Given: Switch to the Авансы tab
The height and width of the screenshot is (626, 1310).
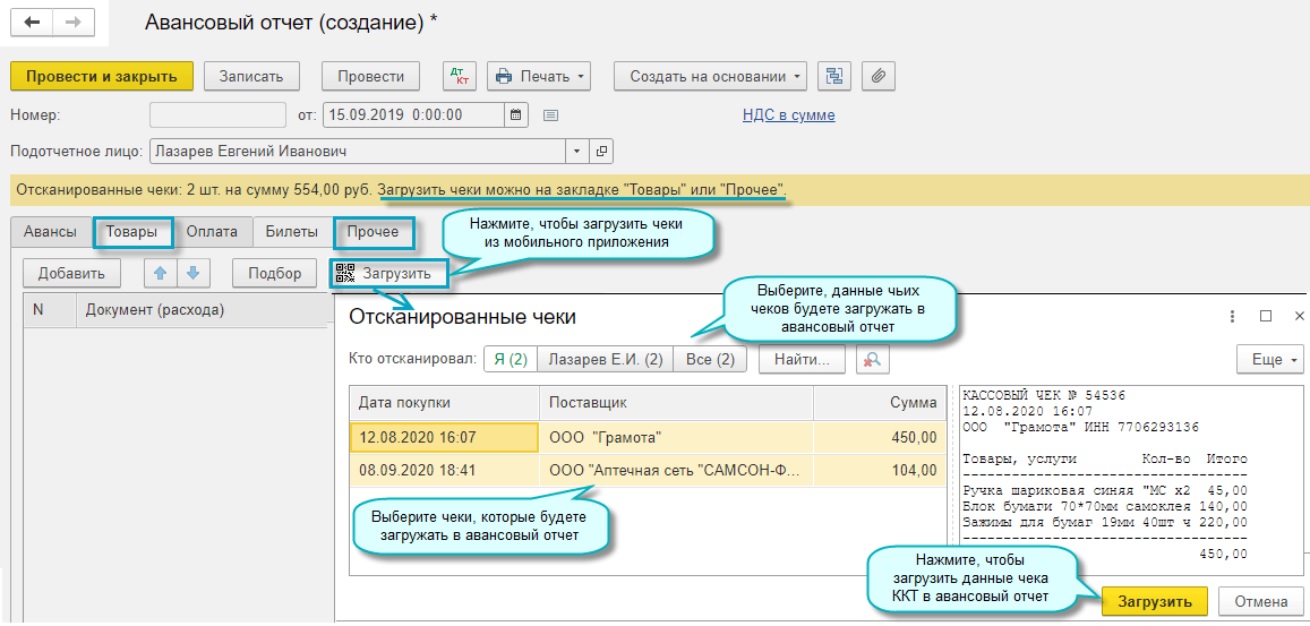Looking at the screenshot, I should coord(50,232).
